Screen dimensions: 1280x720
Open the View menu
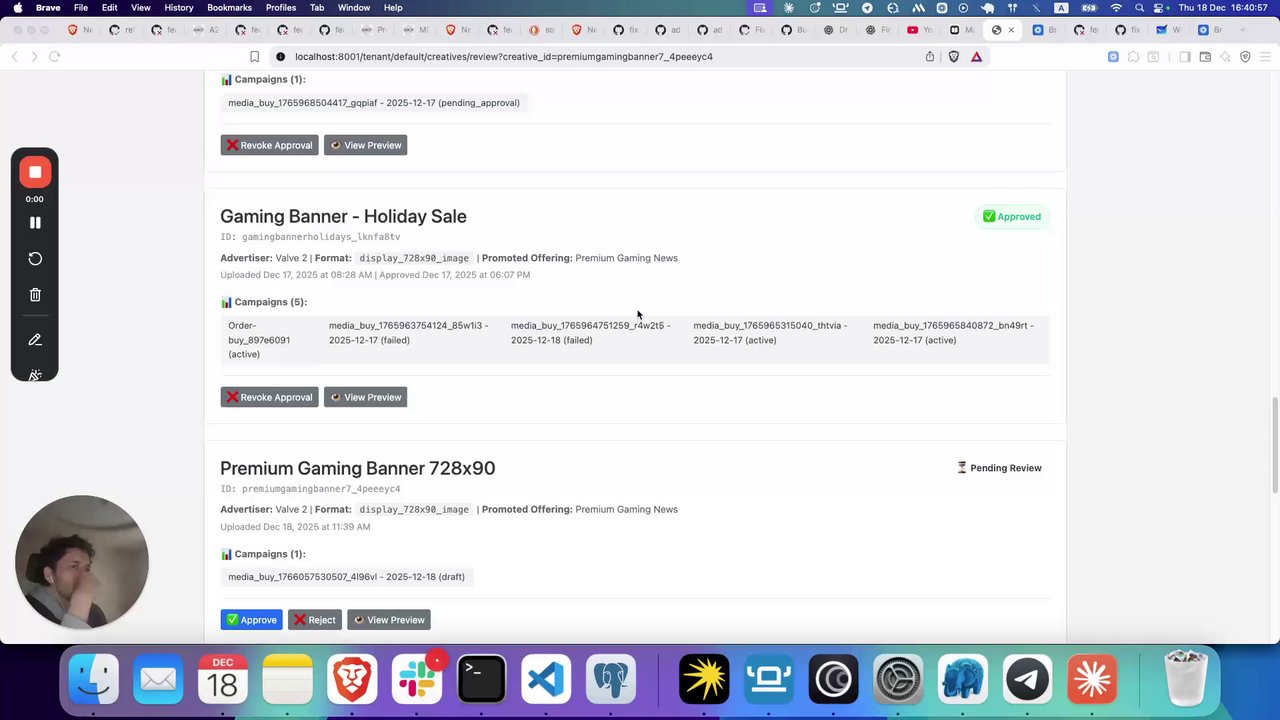[x=141, y=8]
